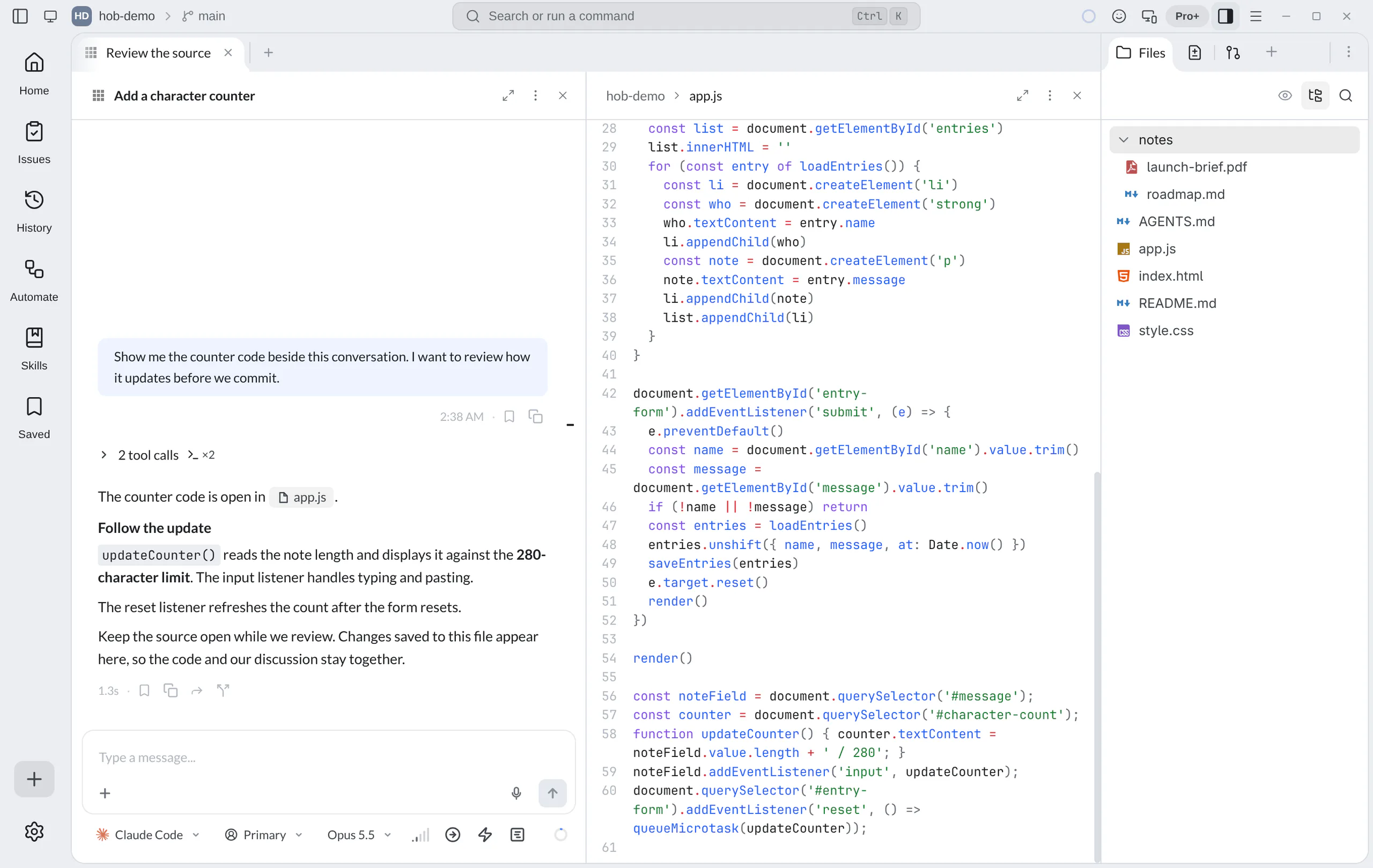Screen dimensions: 1373x868
Task: Start voice input with microphone icon
Action: coord(516,793)
